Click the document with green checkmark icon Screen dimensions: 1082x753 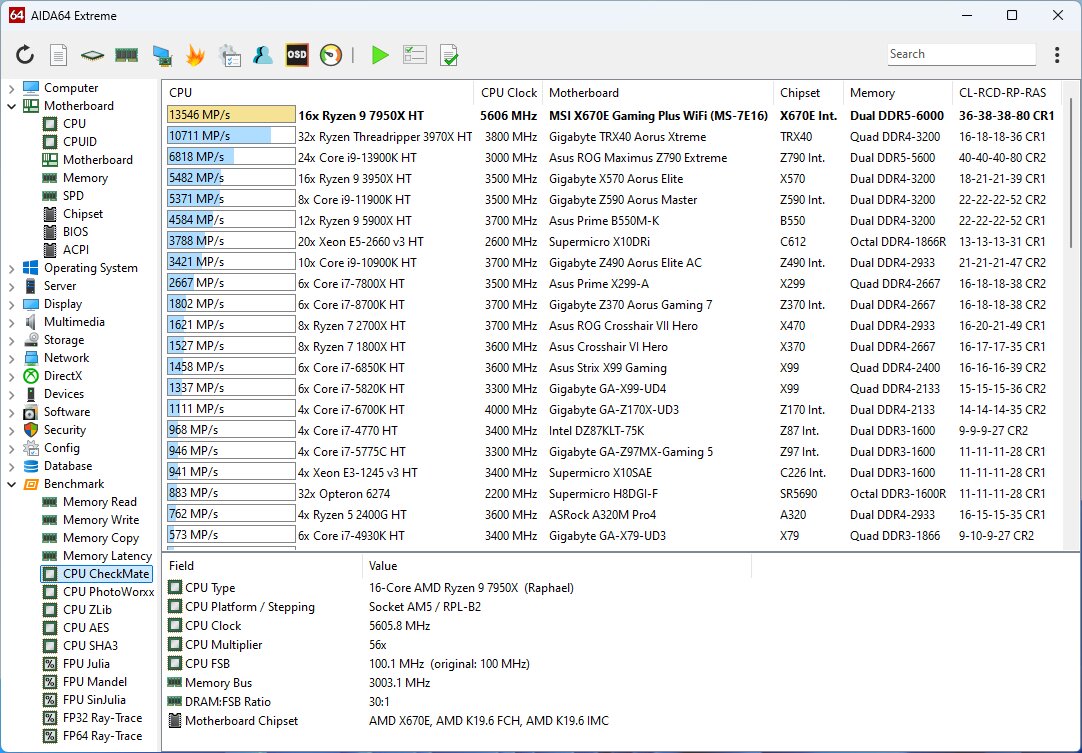(449, 55)
